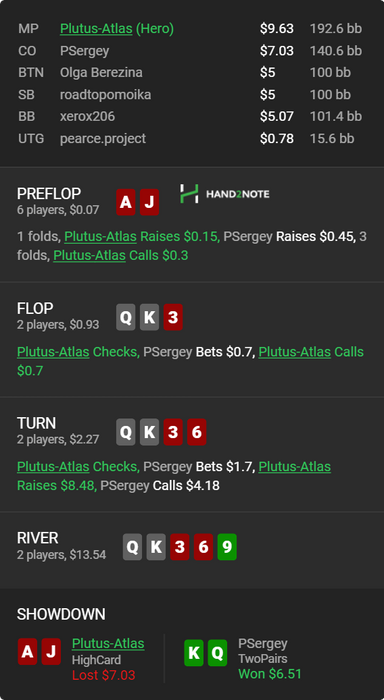Click the preflop red Ace hole card
This screenshot has height=700, width=384.
(126, 202)
